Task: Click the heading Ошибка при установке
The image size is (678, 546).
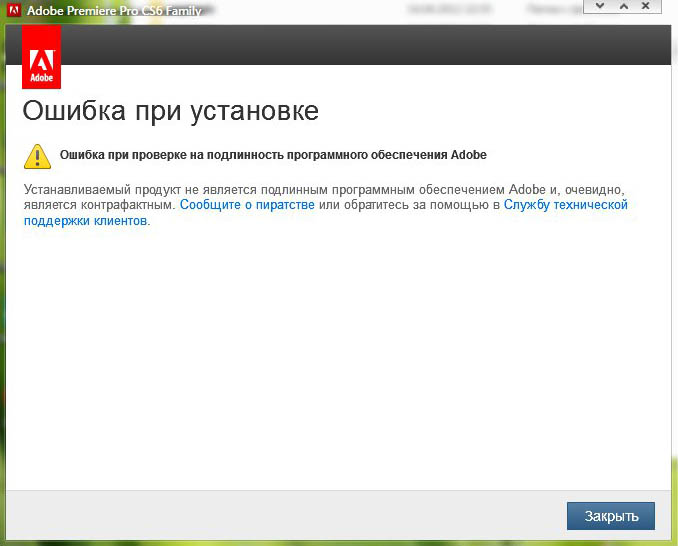Action: (x=170, y=111)
